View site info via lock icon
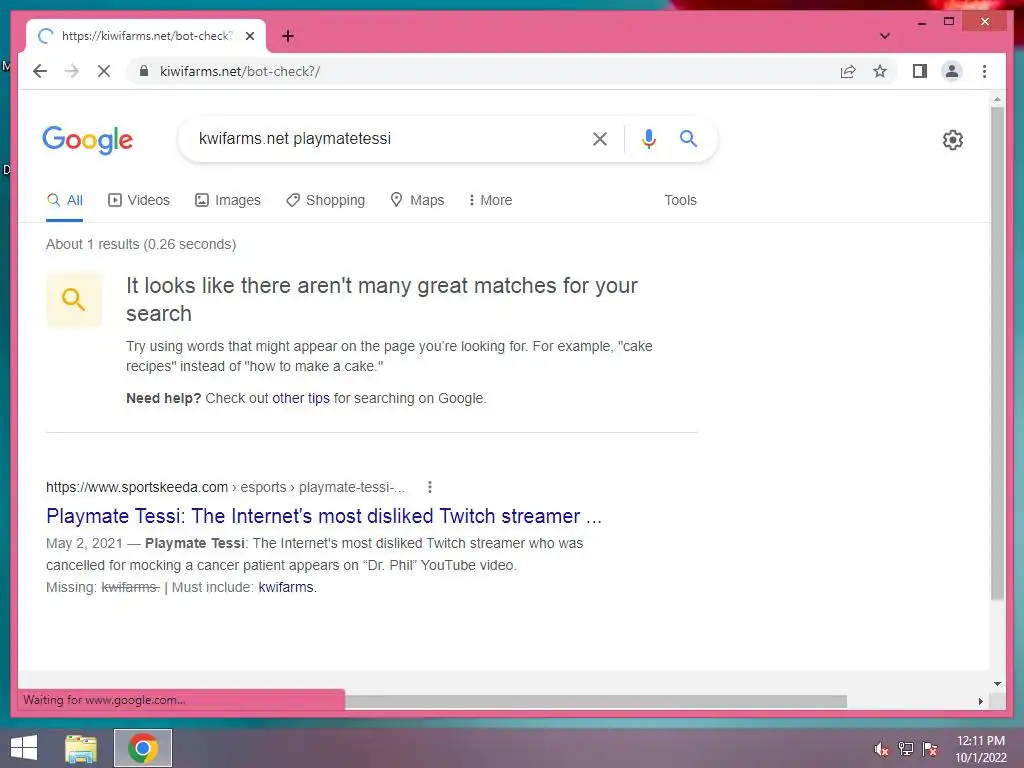The height and width of the screenshot is (768, 1024). [144, 71]
